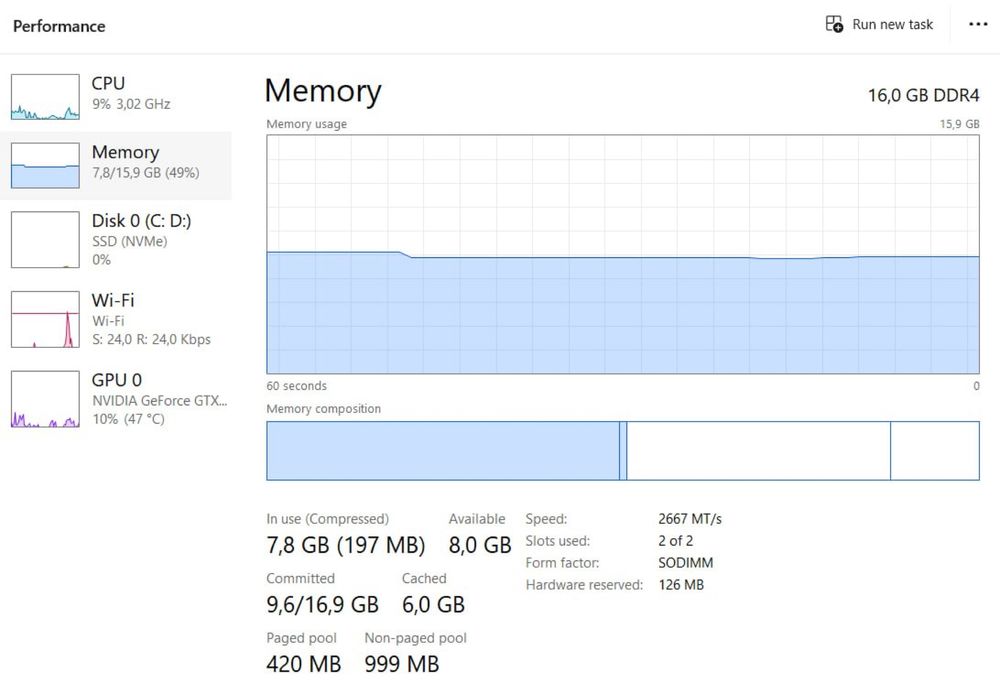Select the Wi-Fi activity graph thumbnail
The height and width of the screenshot is (693, 1000).
(45, 319)
